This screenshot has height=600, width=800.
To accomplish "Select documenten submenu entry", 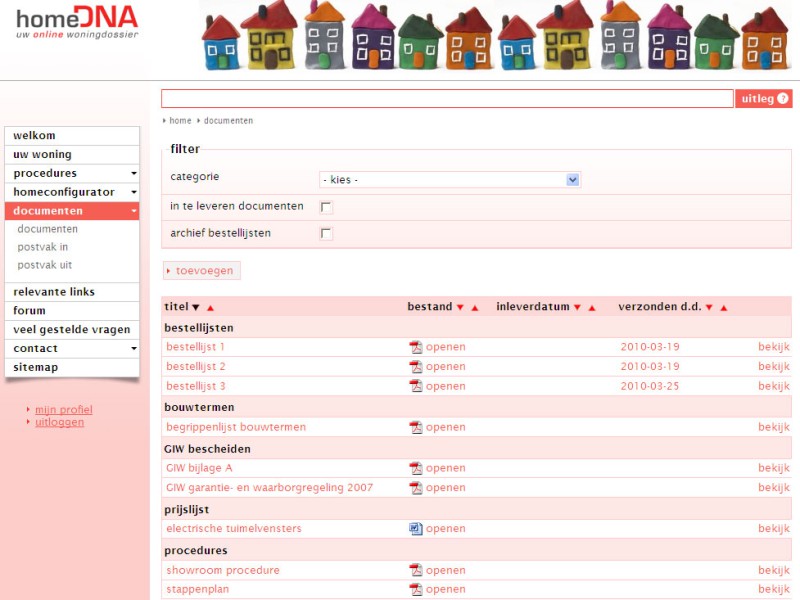I will click(47, 229).
